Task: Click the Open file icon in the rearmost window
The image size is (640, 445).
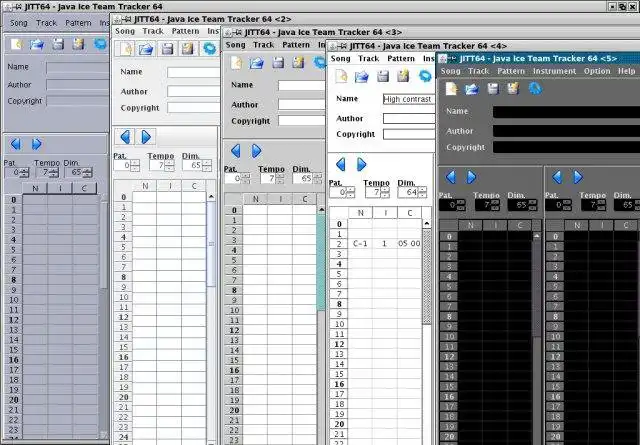Action: click(x=37, y=44)
